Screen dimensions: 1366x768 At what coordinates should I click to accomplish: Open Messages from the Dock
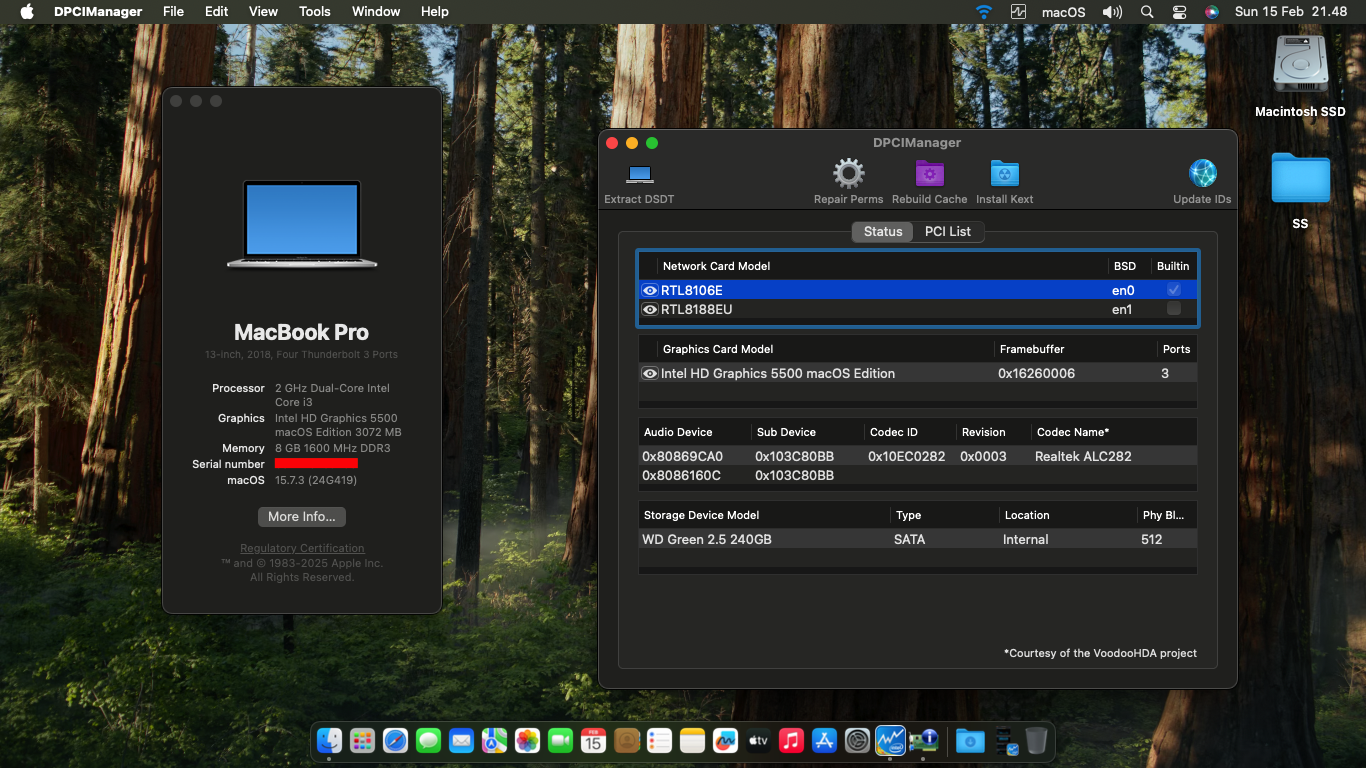(x=428, y=740)
